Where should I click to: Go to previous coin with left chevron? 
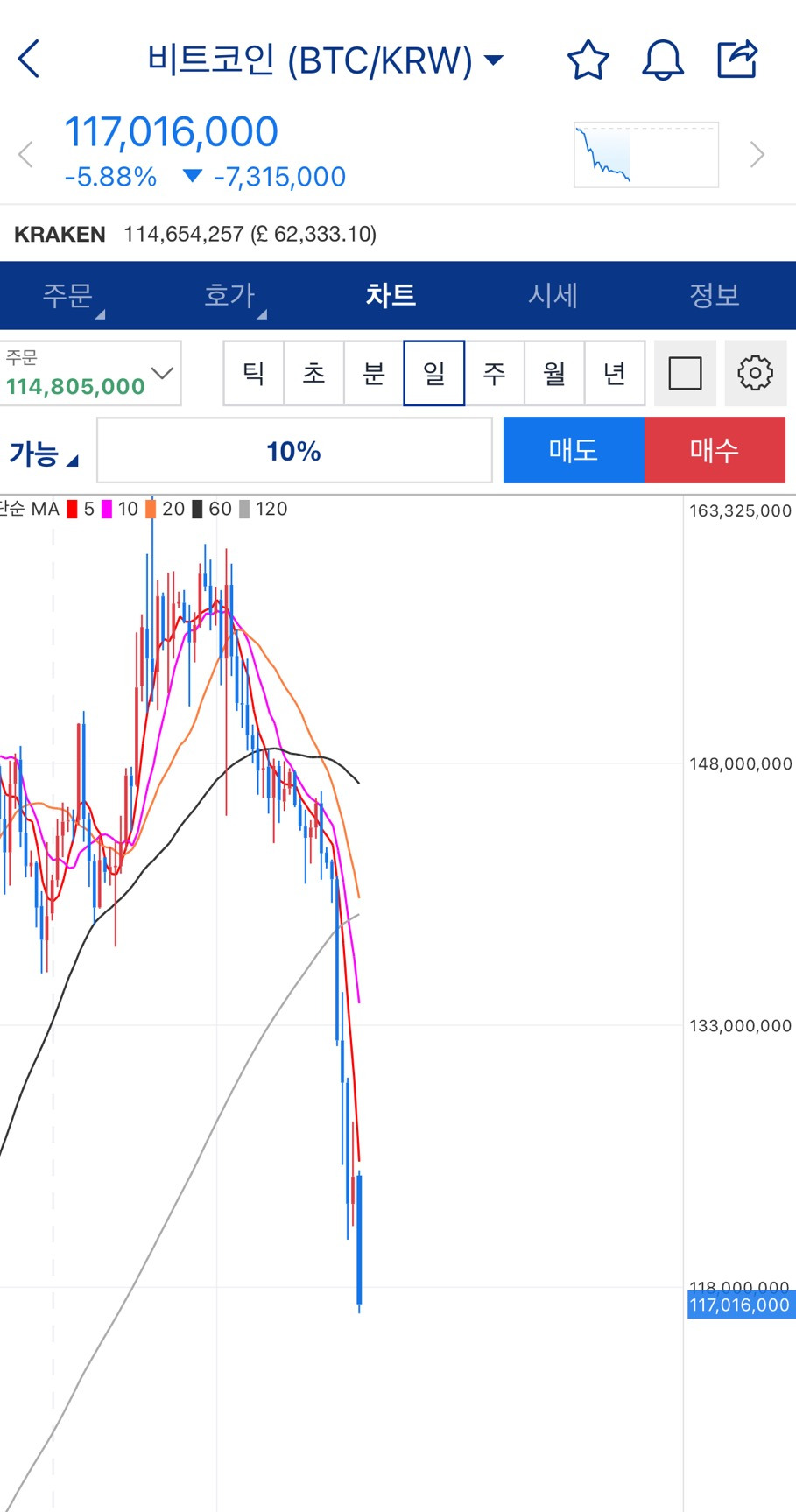pyautogui.click(x=26, y=155)
